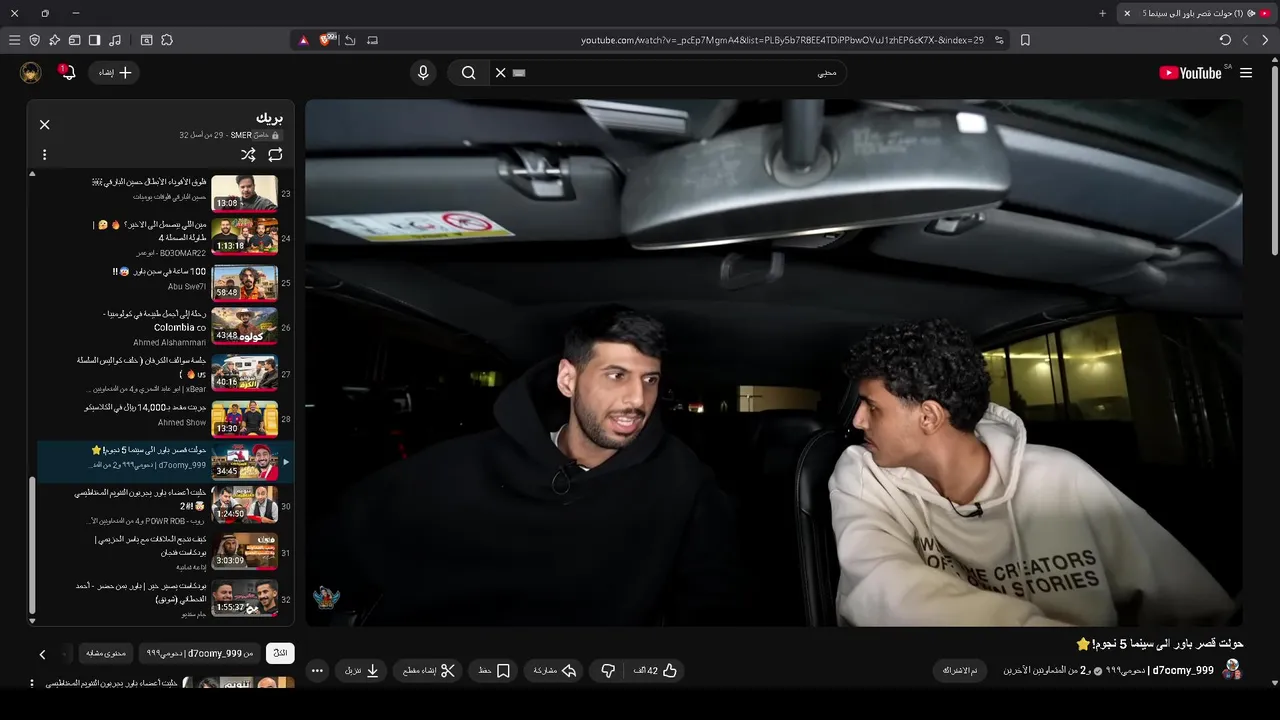This screenshot has height=720, width=1280.
Task: Click the share arrow icon in address bar
Action: 350,40
